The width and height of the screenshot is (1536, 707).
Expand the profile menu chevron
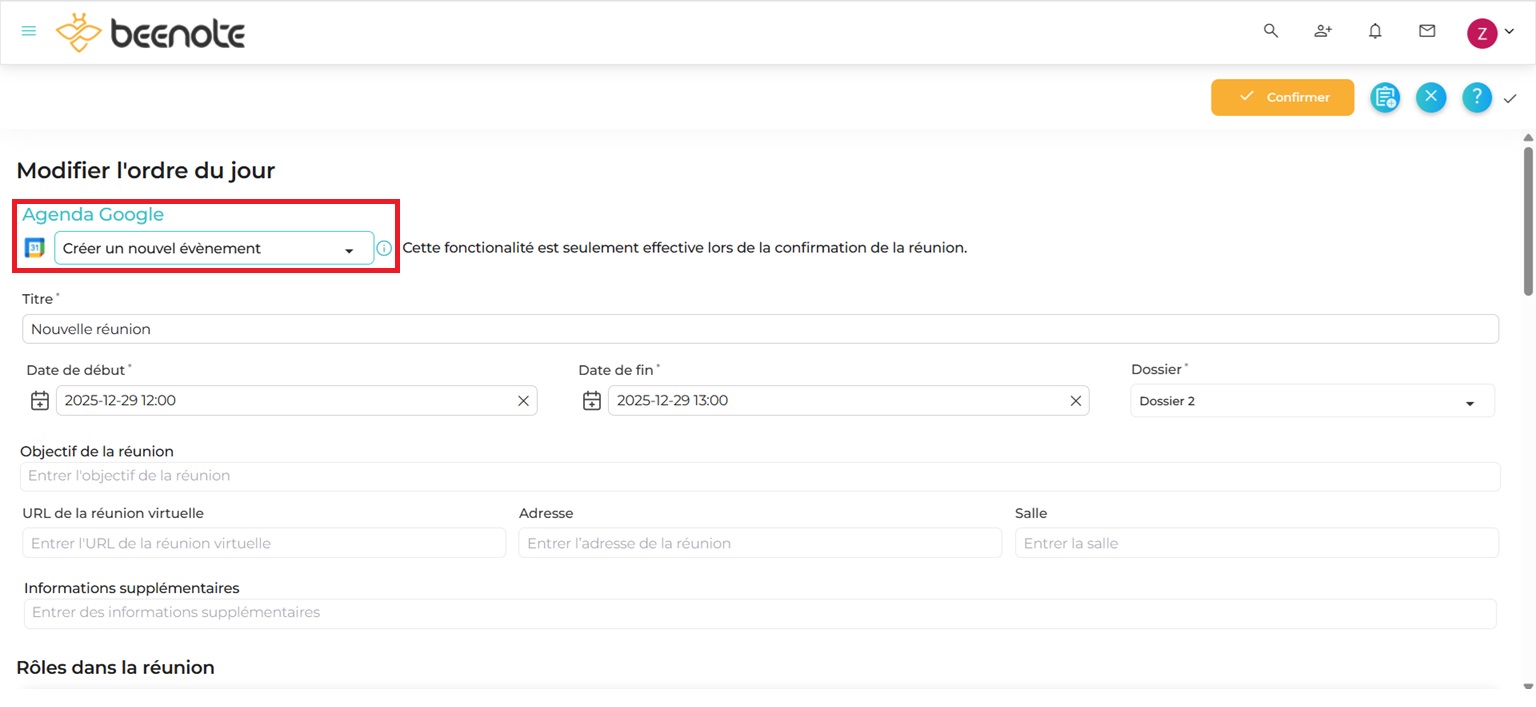(1511, 31)
